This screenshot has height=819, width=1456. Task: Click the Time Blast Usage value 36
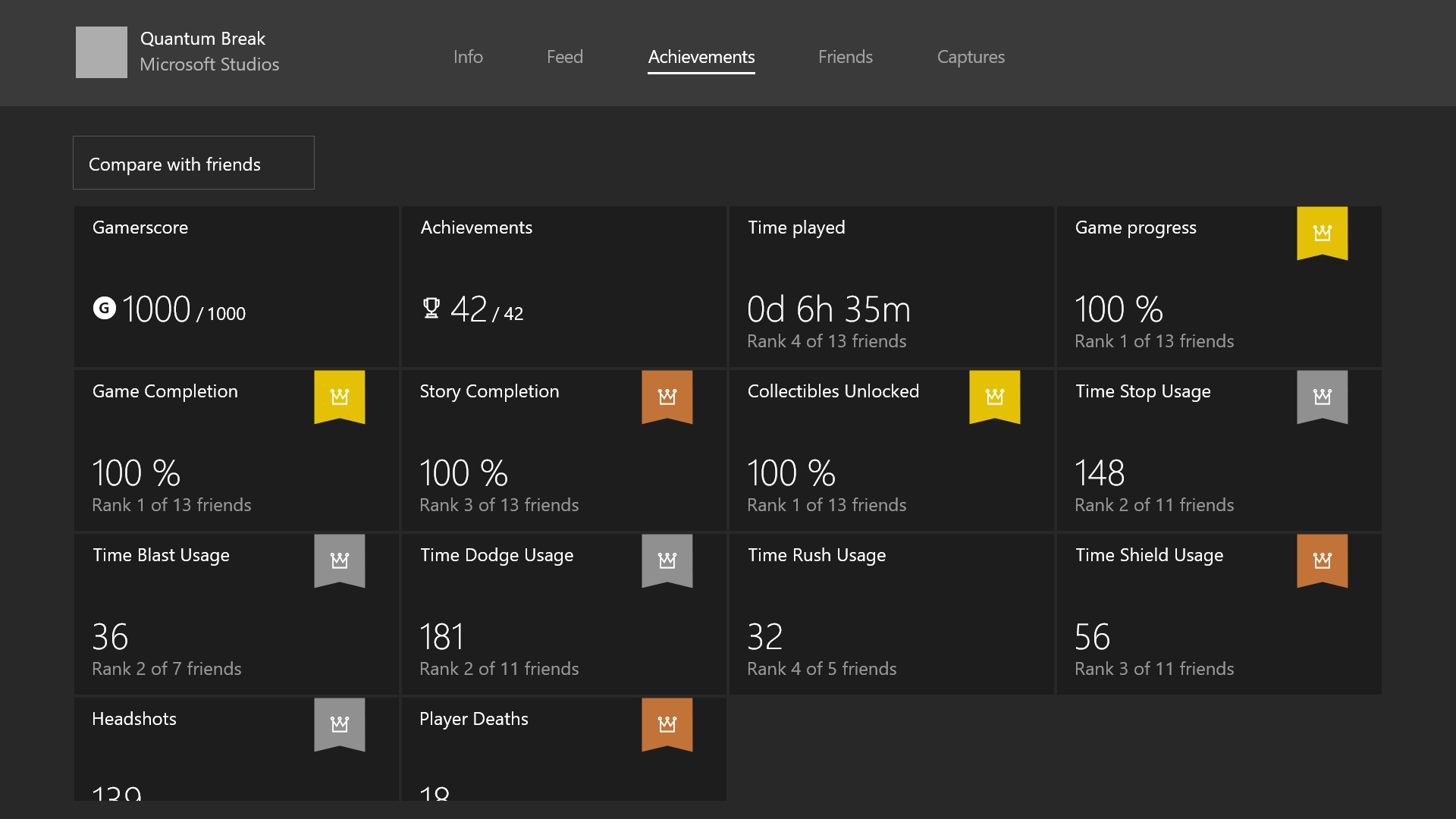(110, 637)
